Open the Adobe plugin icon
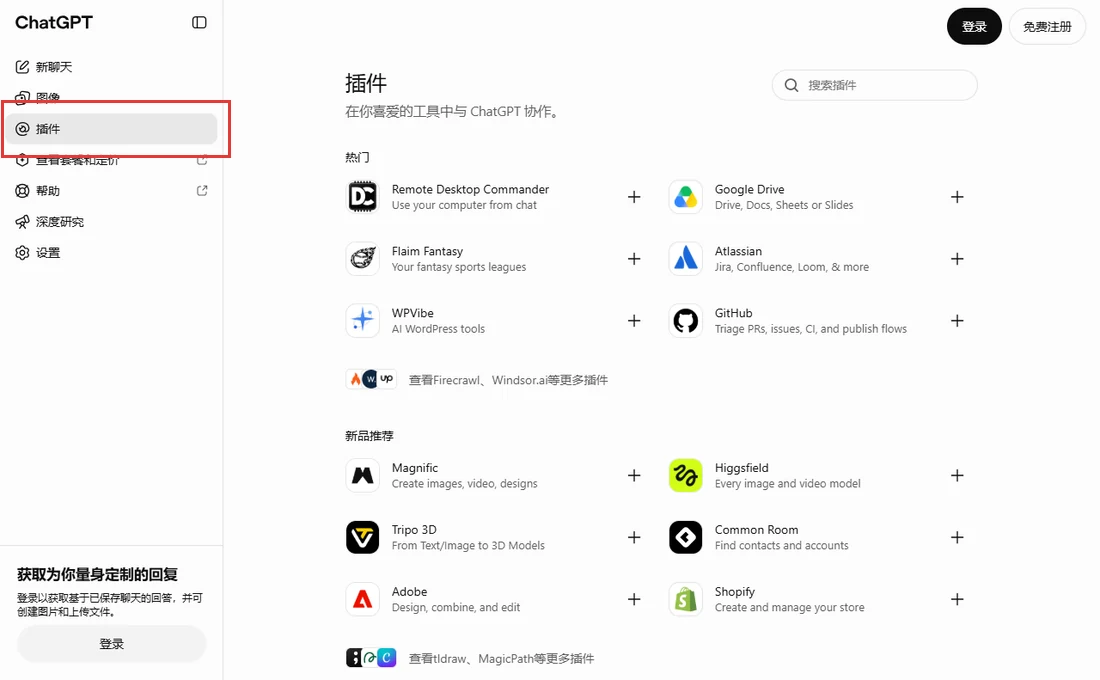1100x680 pixels. pyautogui.click(x=363, y=599)
